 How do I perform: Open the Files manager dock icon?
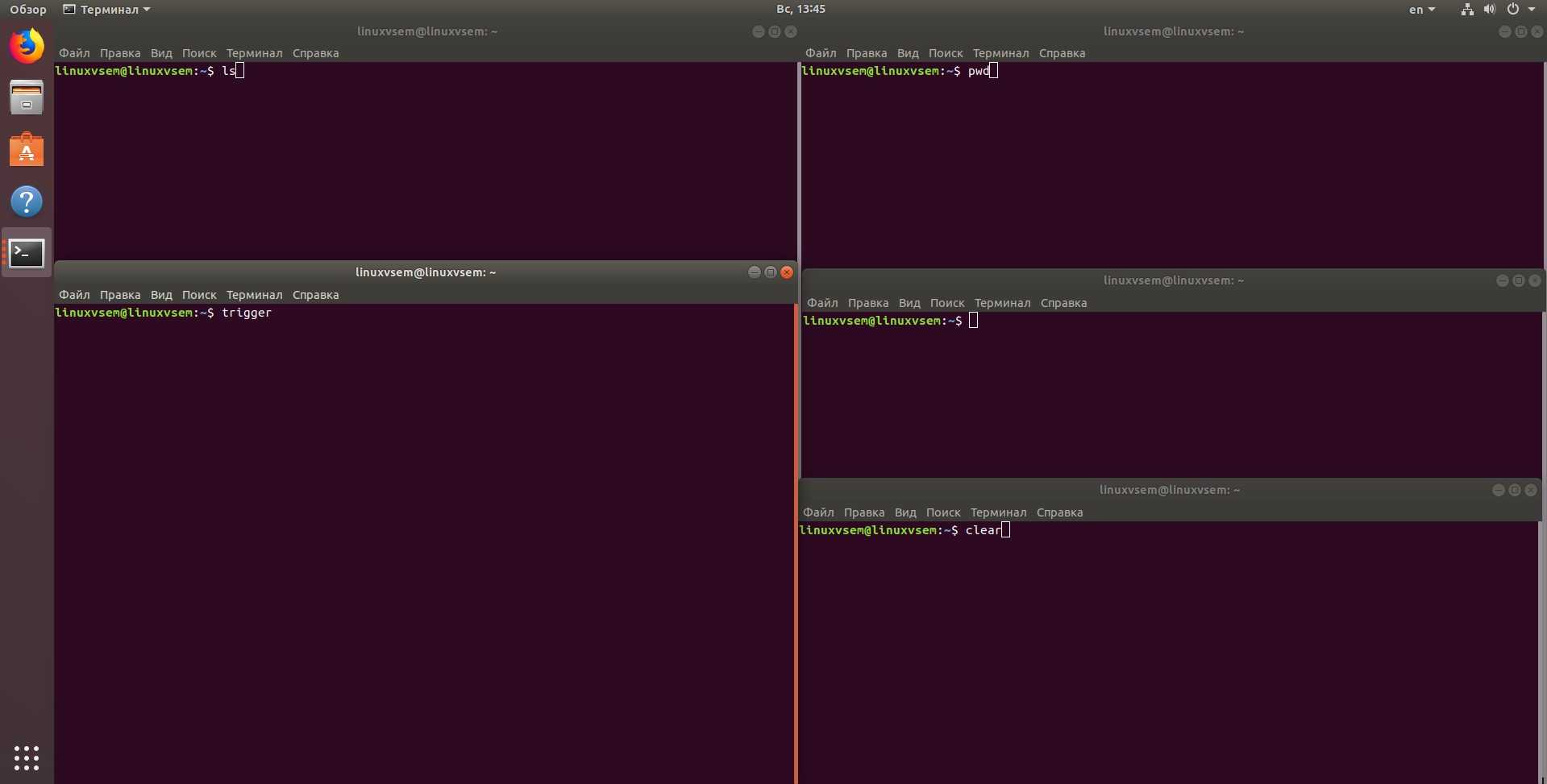[27, 98]
